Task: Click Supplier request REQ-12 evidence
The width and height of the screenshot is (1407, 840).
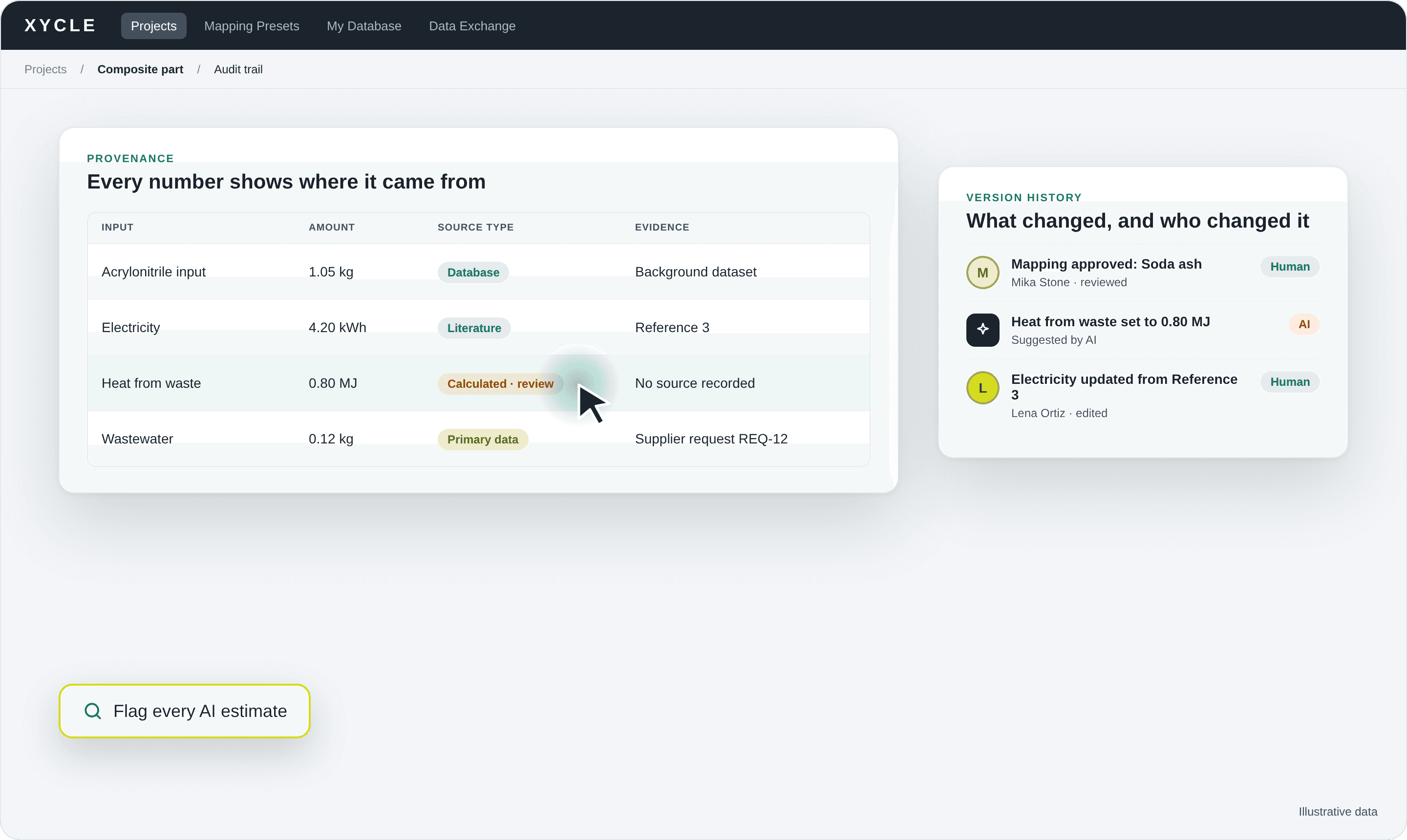Action: (710, 439)
